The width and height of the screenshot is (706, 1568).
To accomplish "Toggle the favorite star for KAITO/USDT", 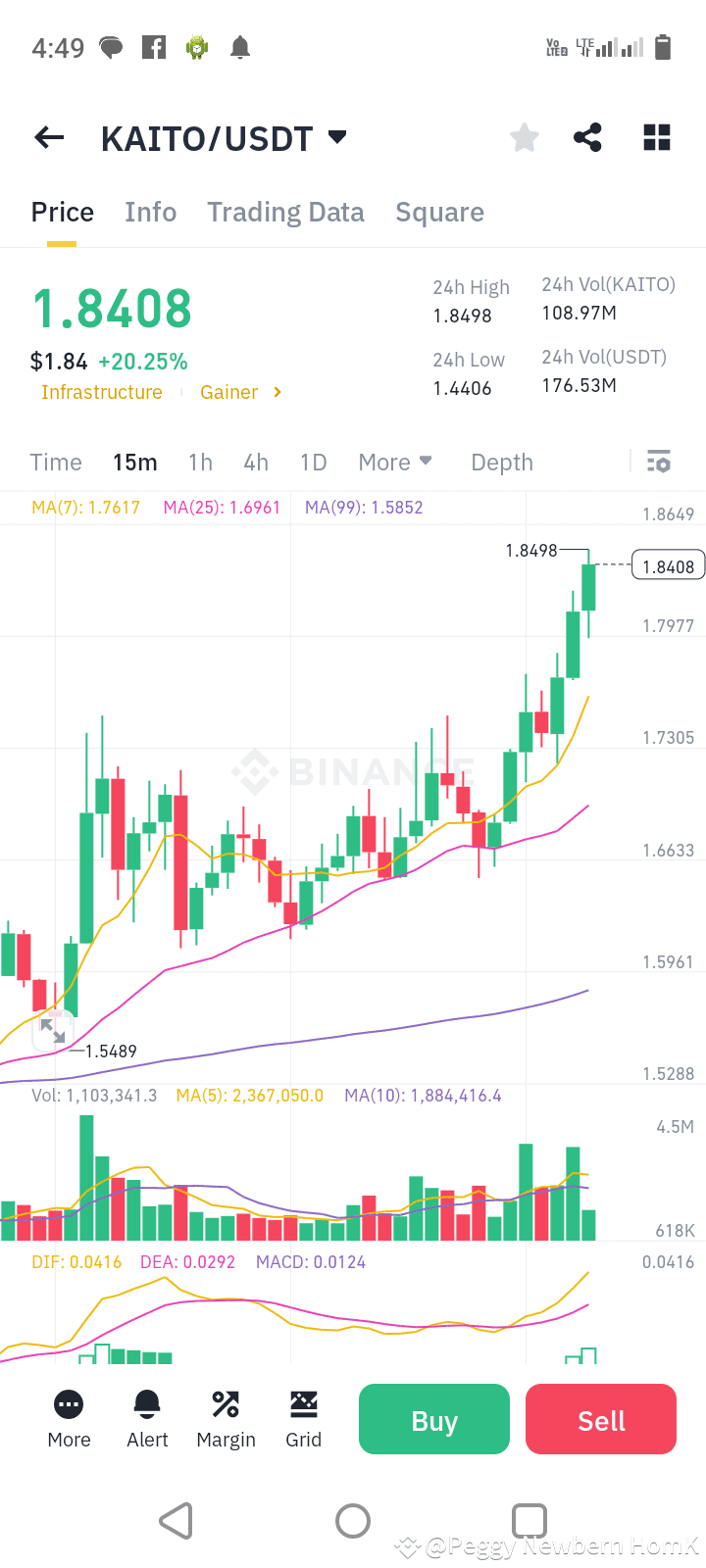I will (x=525, y=137).
